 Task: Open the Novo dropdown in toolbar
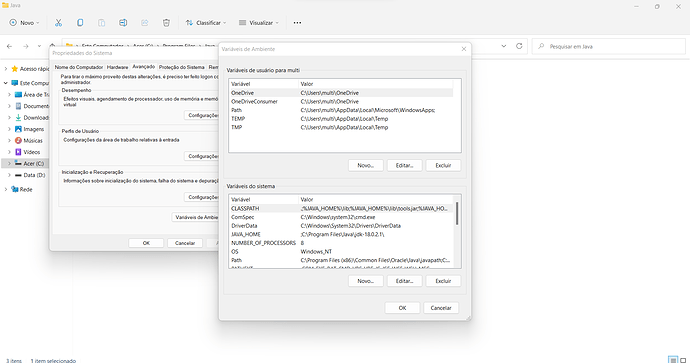25,23
